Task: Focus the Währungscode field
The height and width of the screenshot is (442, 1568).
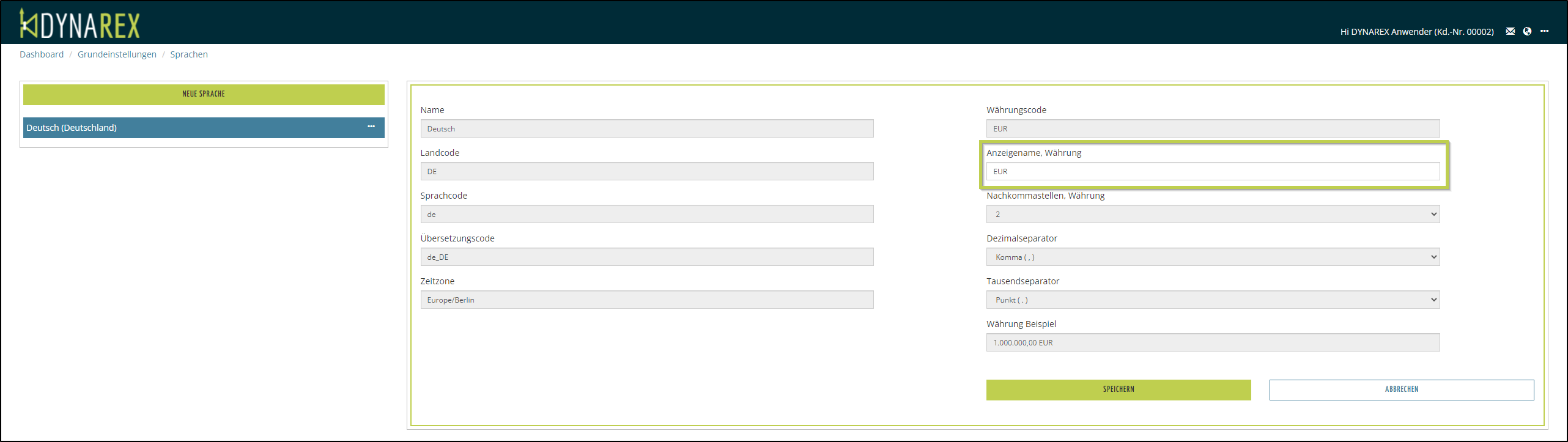Action: pos(1212,128)
